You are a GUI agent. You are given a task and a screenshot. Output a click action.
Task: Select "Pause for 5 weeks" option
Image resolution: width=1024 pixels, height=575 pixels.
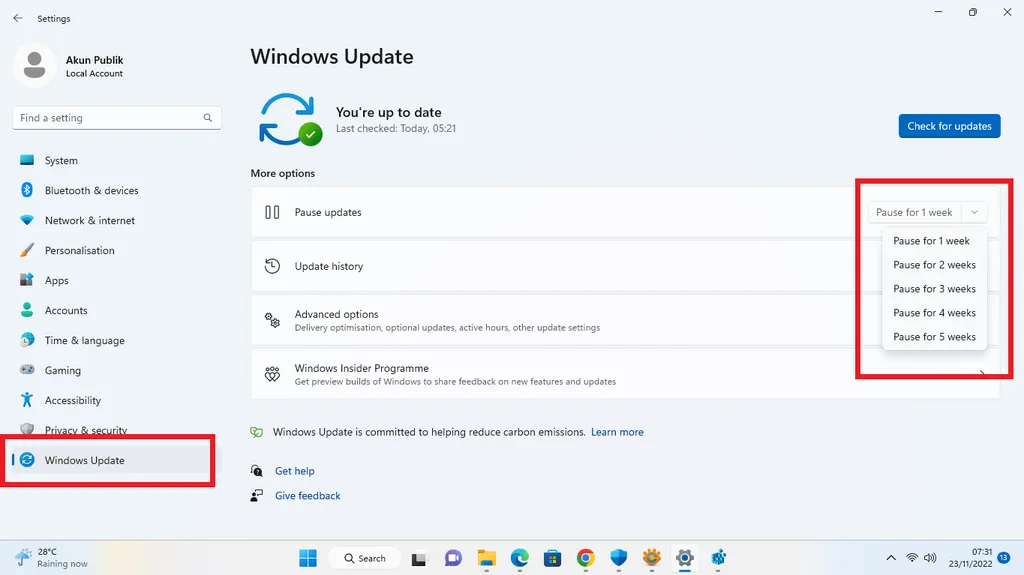click(x=934, y=337)
